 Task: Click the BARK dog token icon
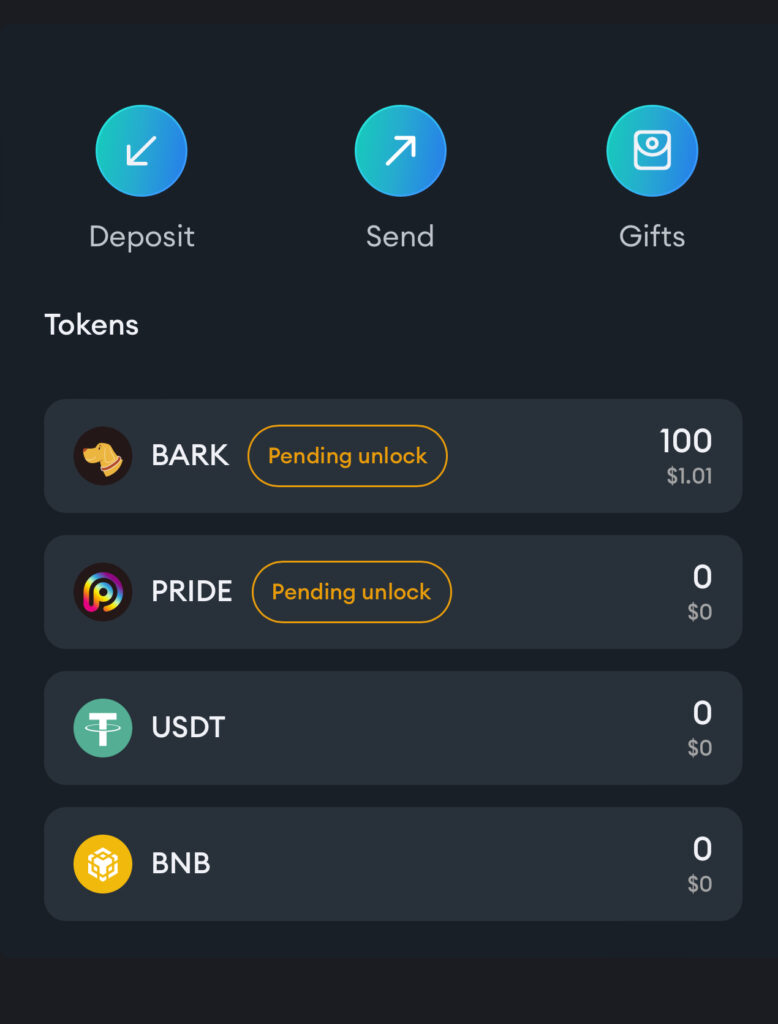pyautogui.click(x=103, y=456)
